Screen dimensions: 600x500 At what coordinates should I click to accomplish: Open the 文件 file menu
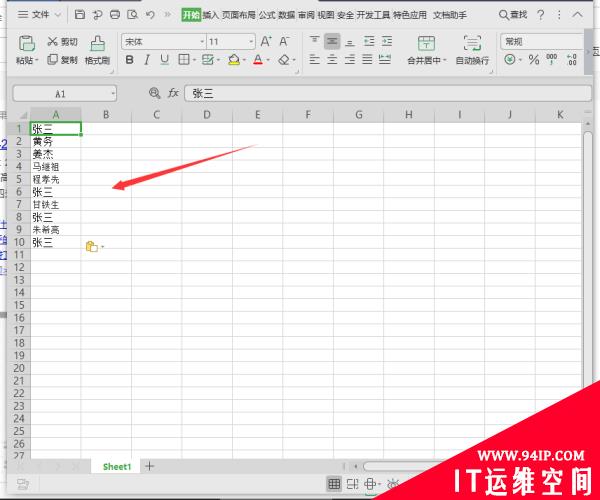(39, 15)
